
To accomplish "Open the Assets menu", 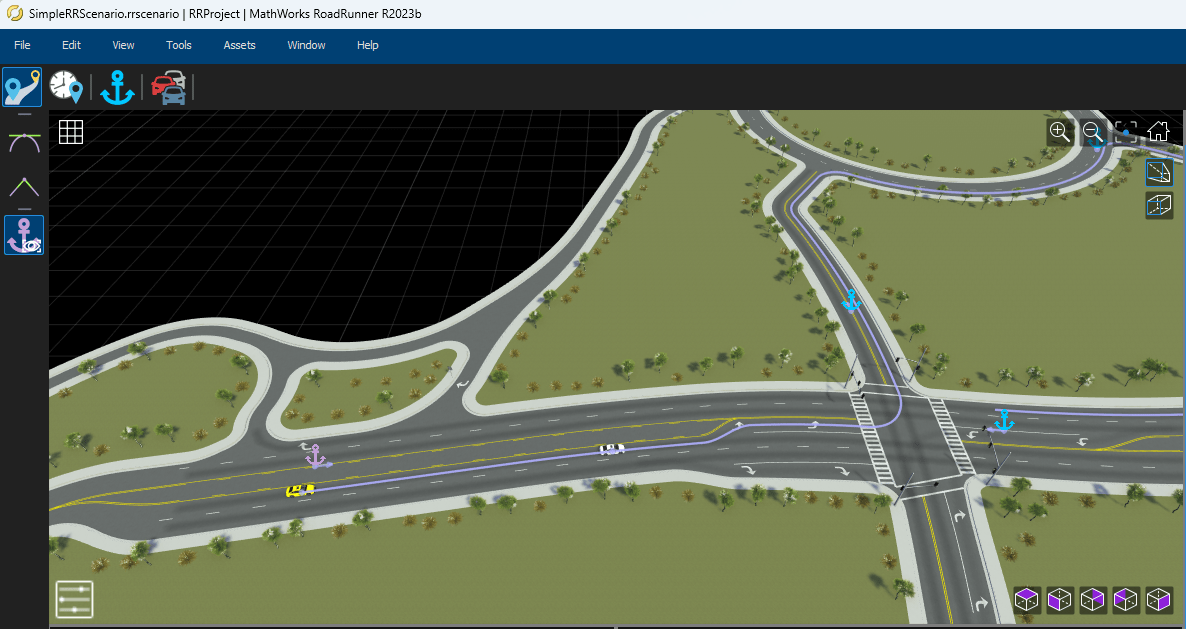I will [239, 45].
